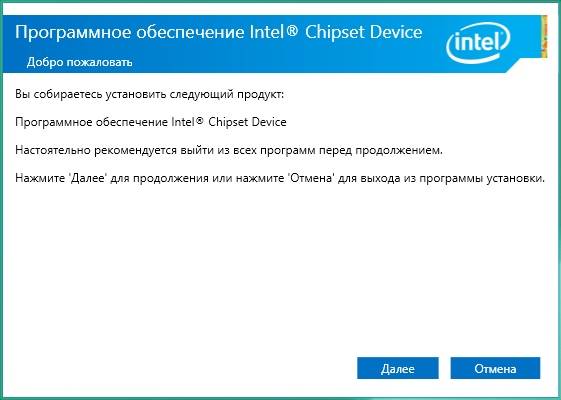Click the Отмена button to exit setup
The width and height of the screenshot is (561, 400).
[495, 368]
